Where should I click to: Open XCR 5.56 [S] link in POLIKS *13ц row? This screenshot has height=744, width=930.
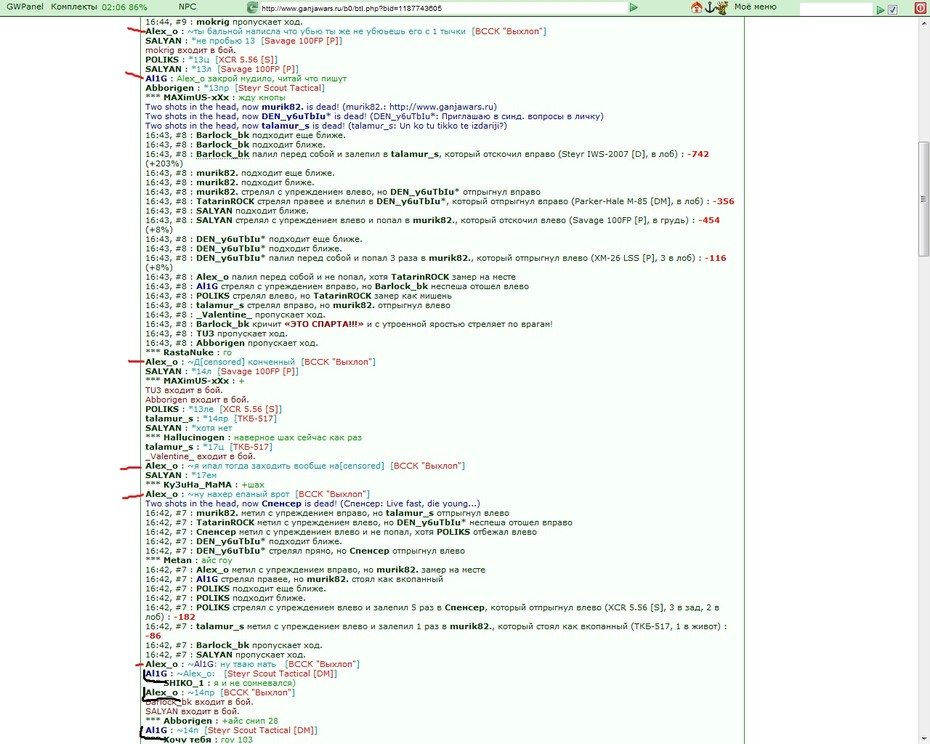coord(246,60)
